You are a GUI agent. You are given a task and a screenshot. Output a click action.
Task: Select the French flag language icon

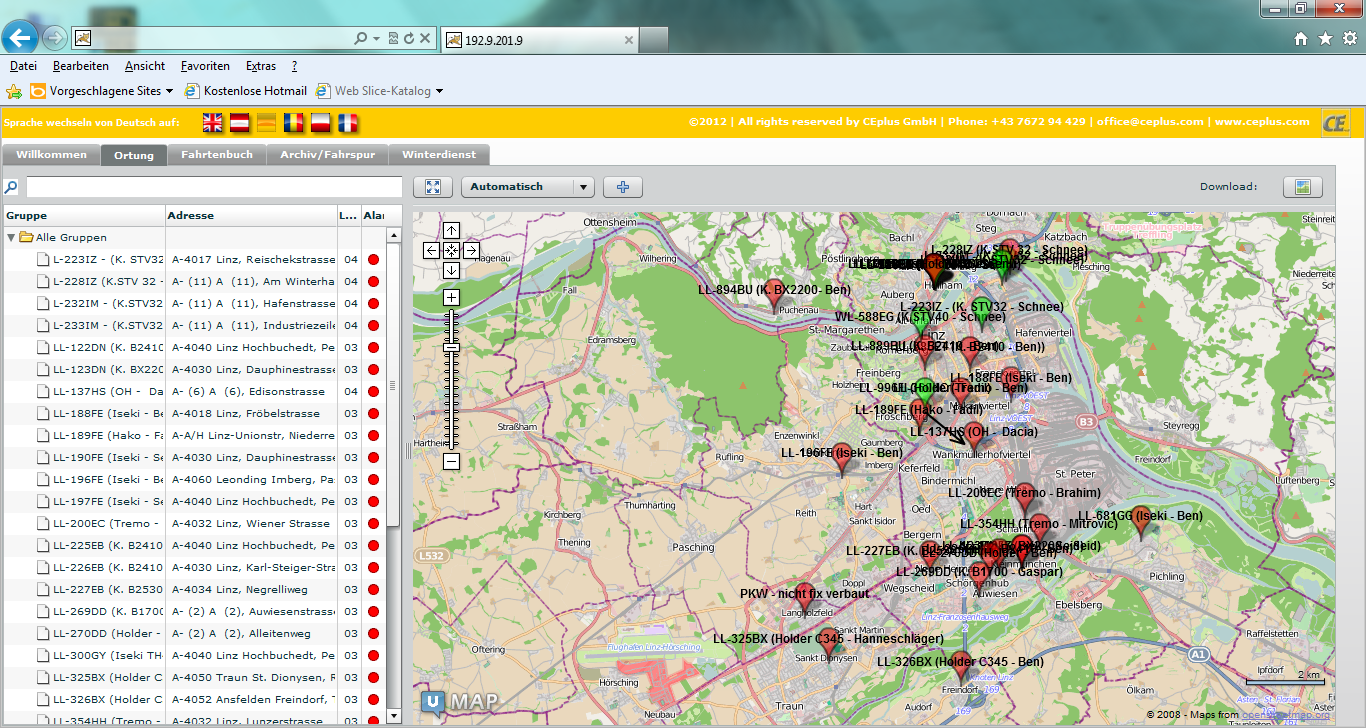347,122
